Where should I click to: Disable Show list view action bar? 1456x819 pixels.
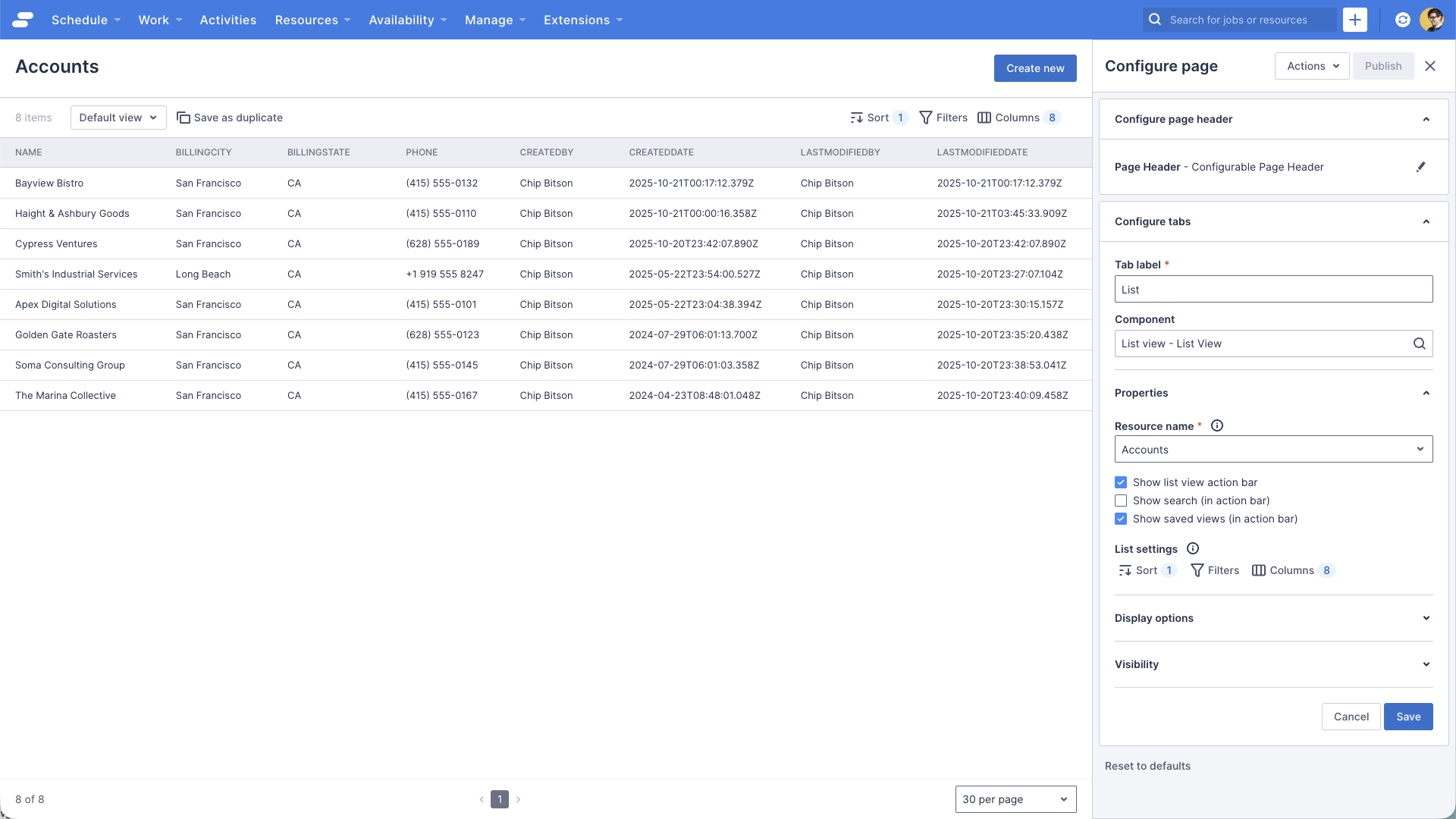coord(1120,482)
